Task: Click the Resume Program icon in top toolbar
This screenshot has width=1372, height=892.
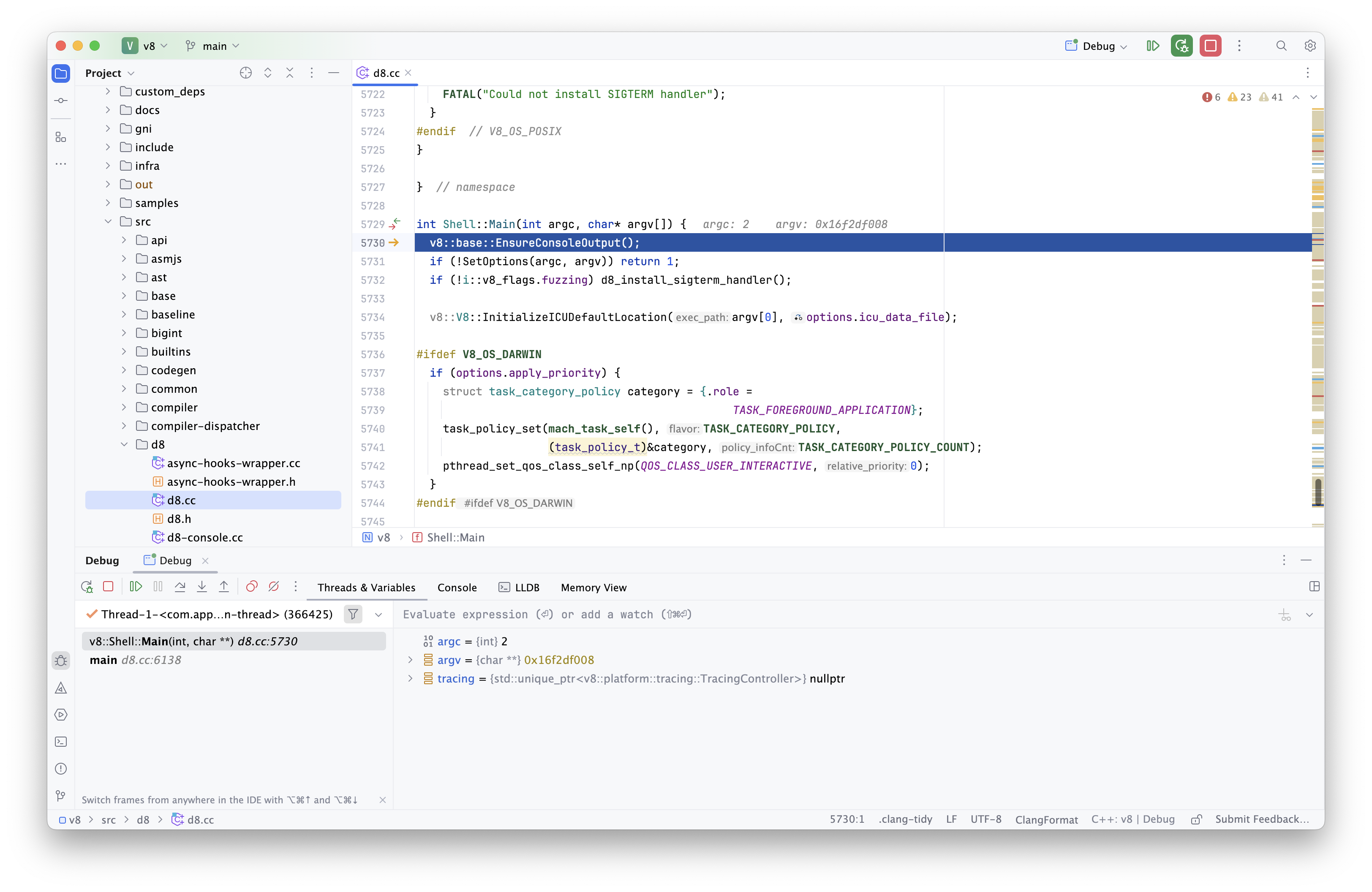Action: click(1152, 46)
